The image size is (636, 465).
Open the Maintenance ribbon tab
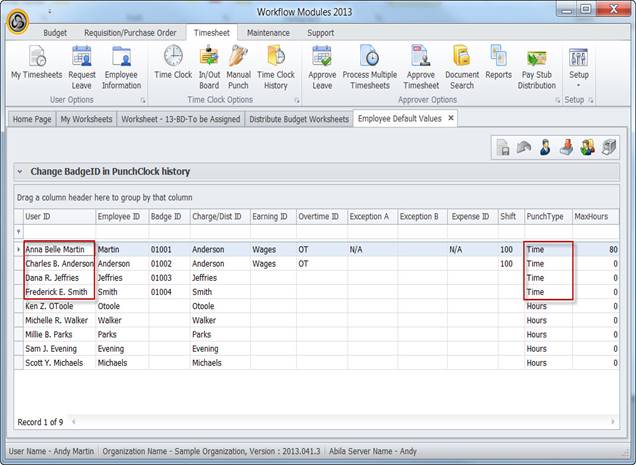[268, 32]
